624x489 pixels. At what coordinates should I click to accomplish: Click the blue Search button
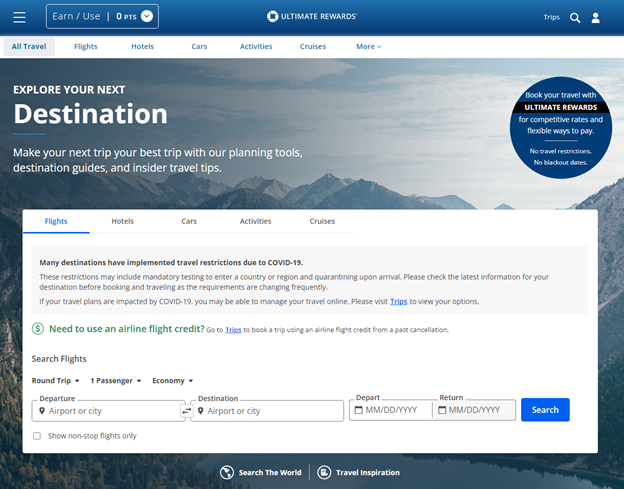[545, 410]
